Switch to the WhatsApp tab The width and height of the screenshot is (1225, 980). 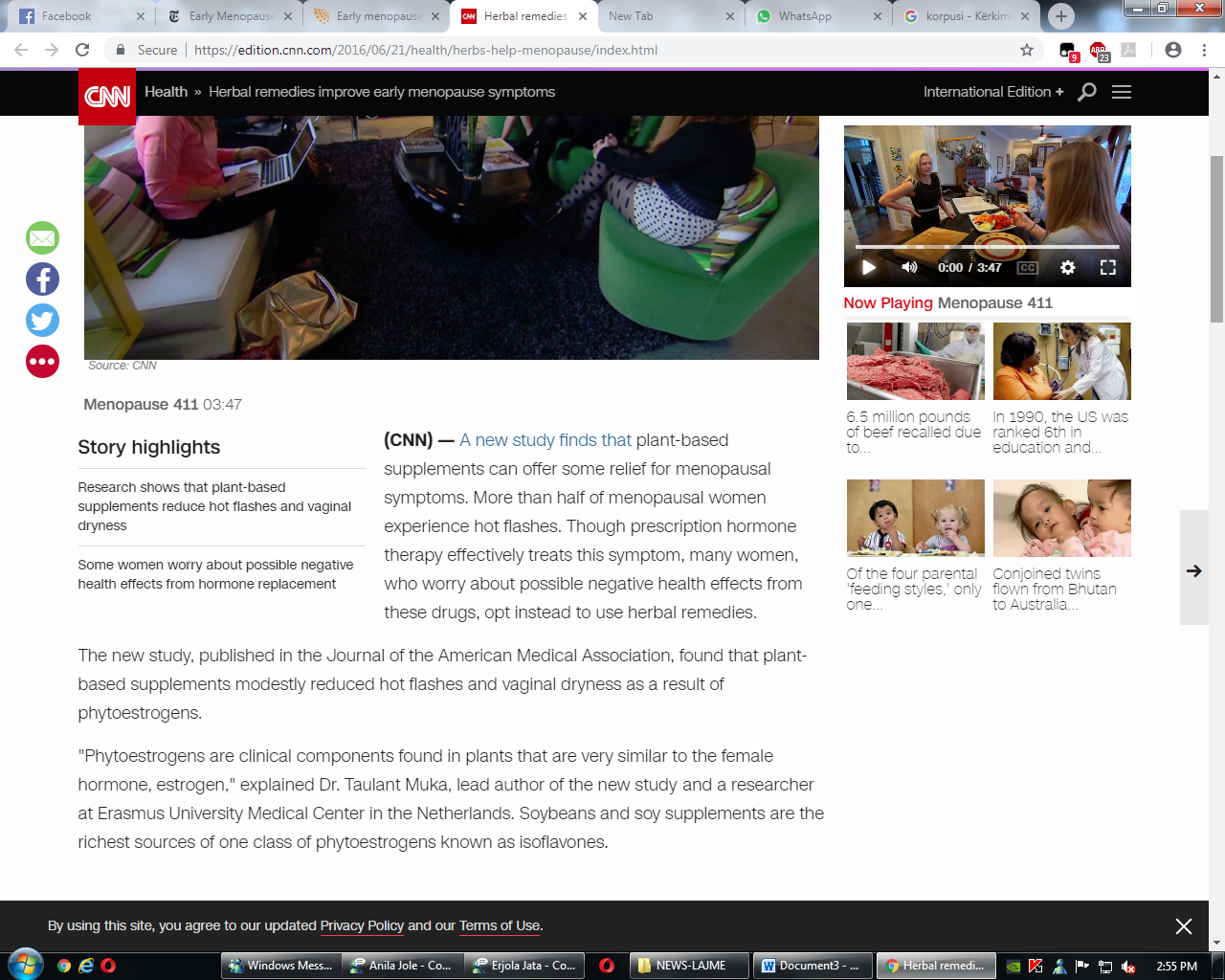(x=804, y=16)
